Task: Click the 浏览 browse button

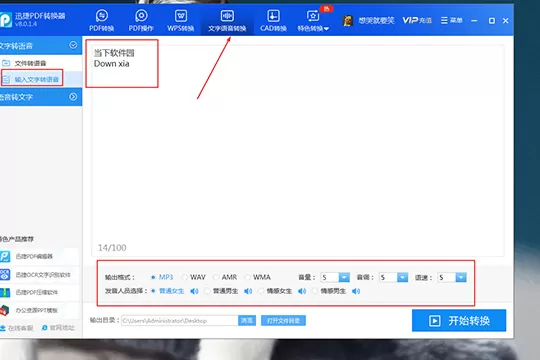Action: (247, 321)
